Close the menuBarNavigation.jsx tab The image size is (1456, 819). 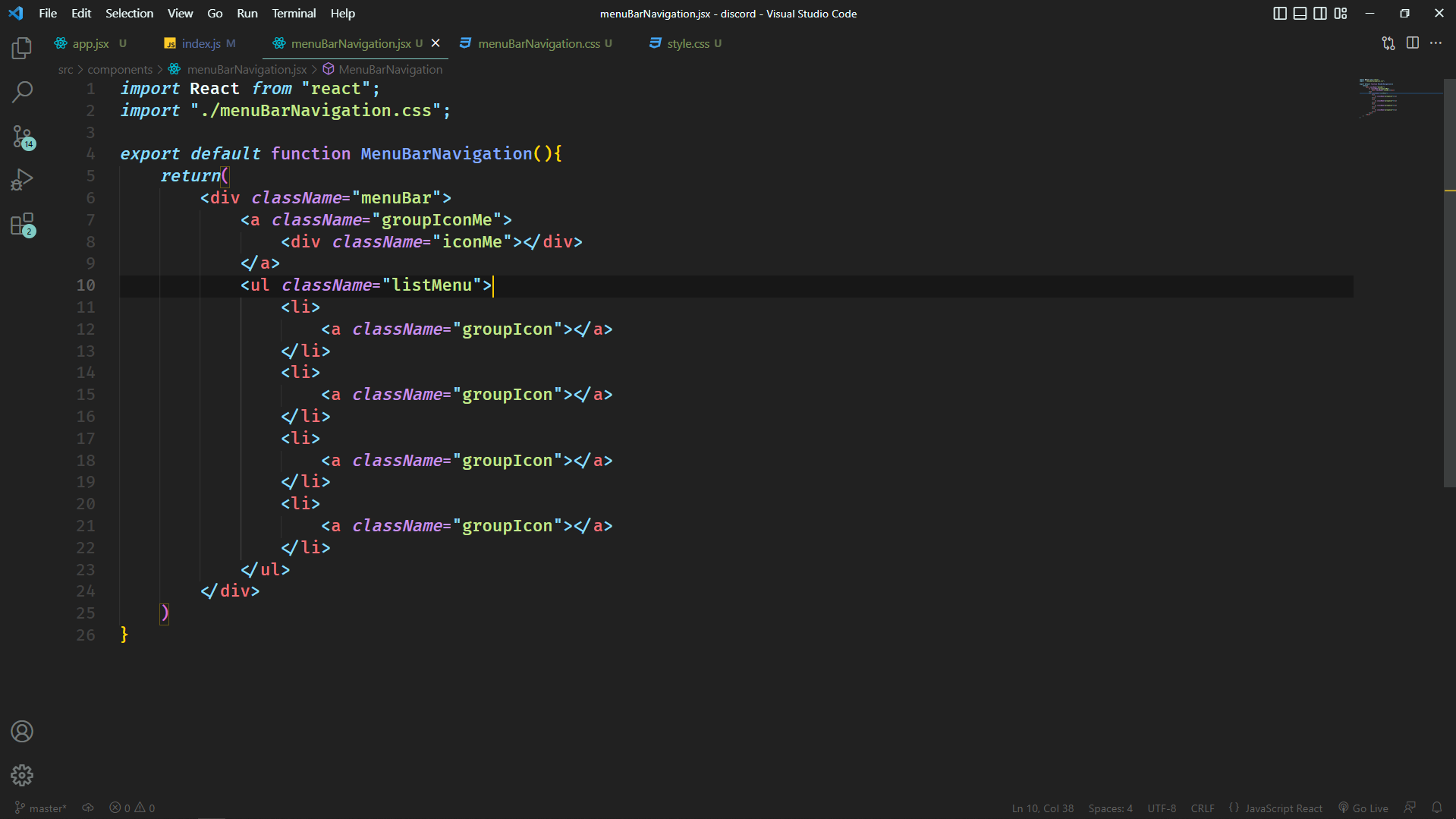[x=436, y=43]
